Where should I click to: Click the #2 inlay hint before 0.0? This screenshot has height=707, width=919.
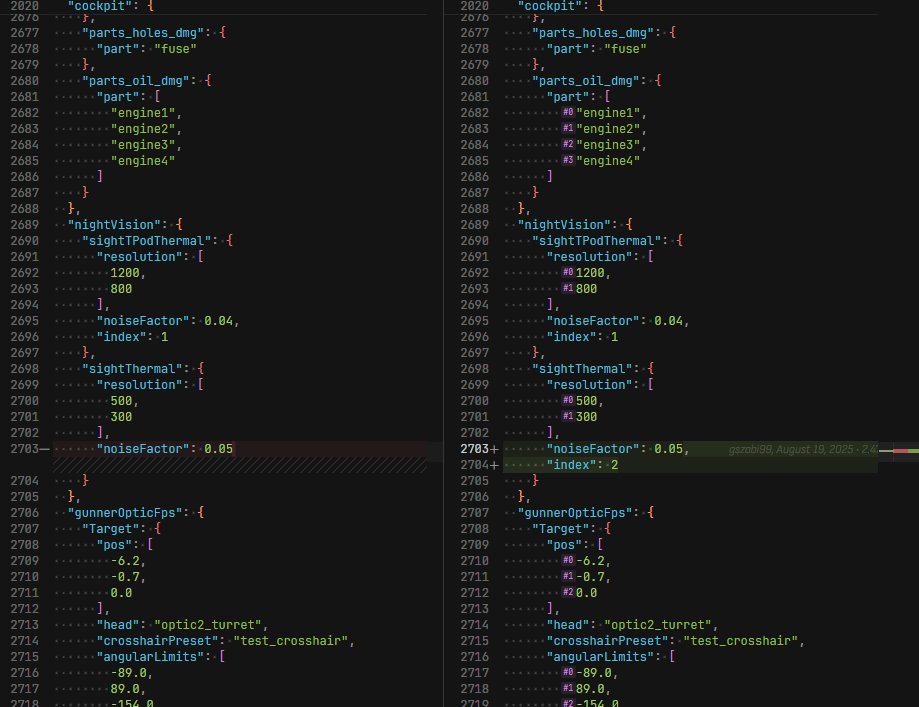tap(568, 593)
